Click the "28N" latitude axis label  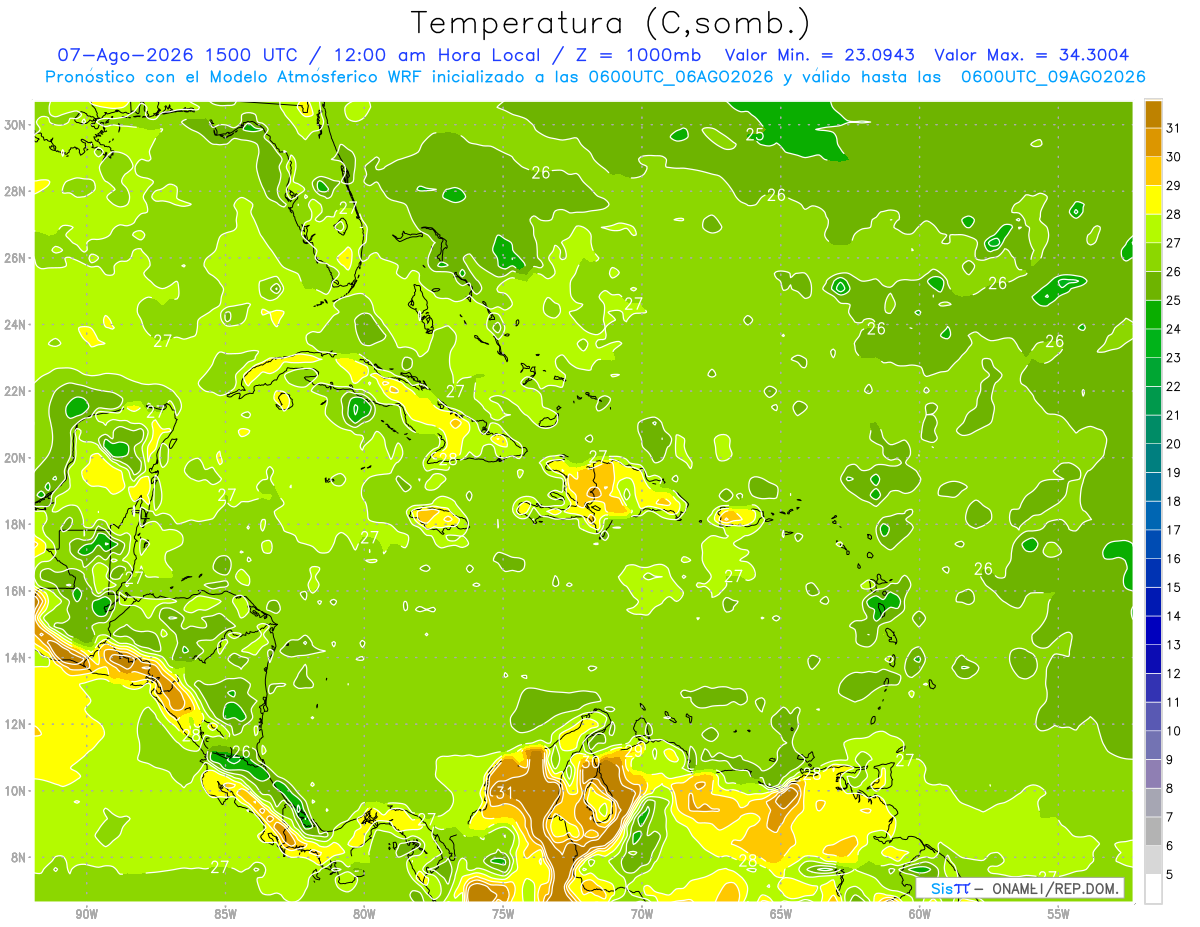click(x=17, y=191)
